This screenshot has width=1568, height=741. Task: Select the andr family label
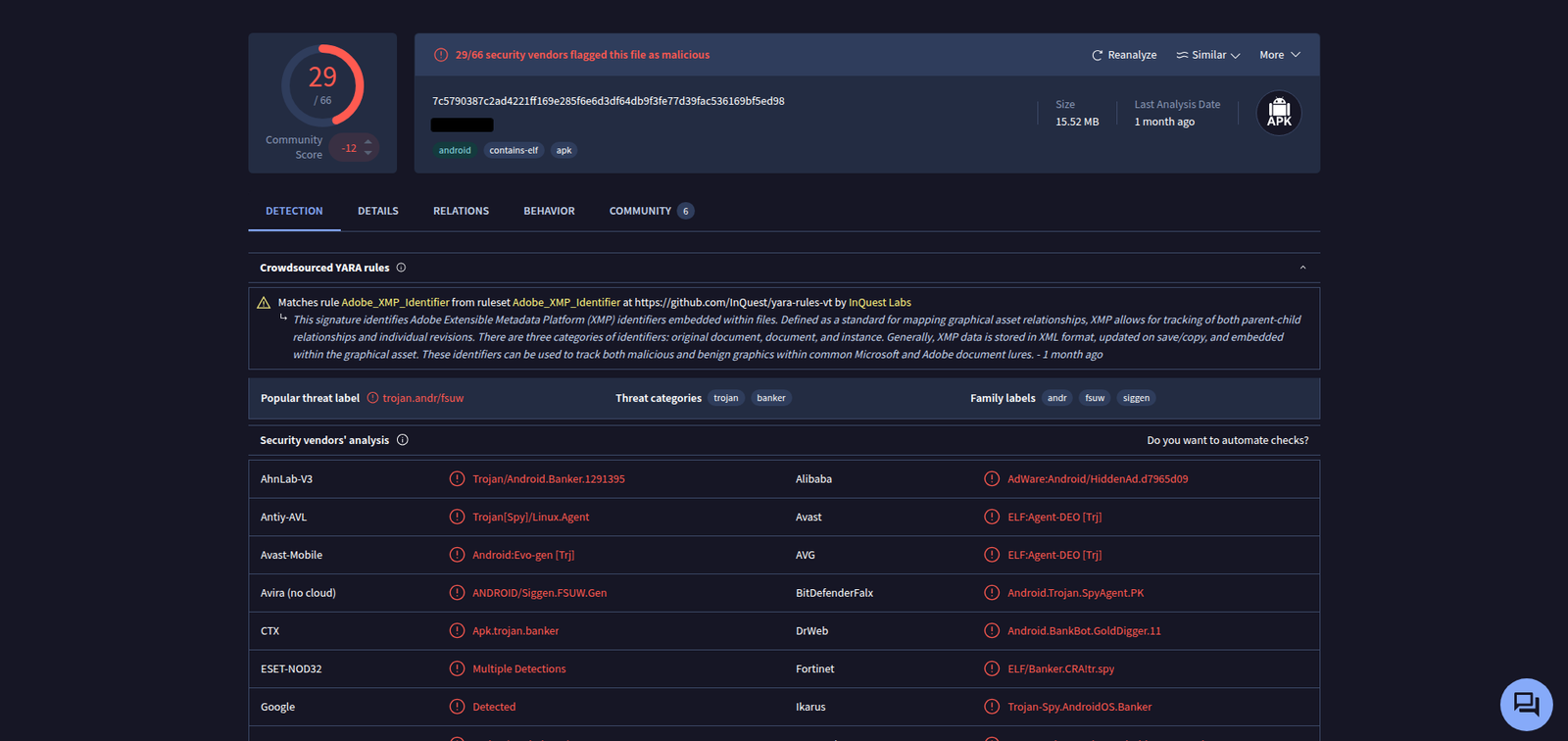click(1056, 398)
